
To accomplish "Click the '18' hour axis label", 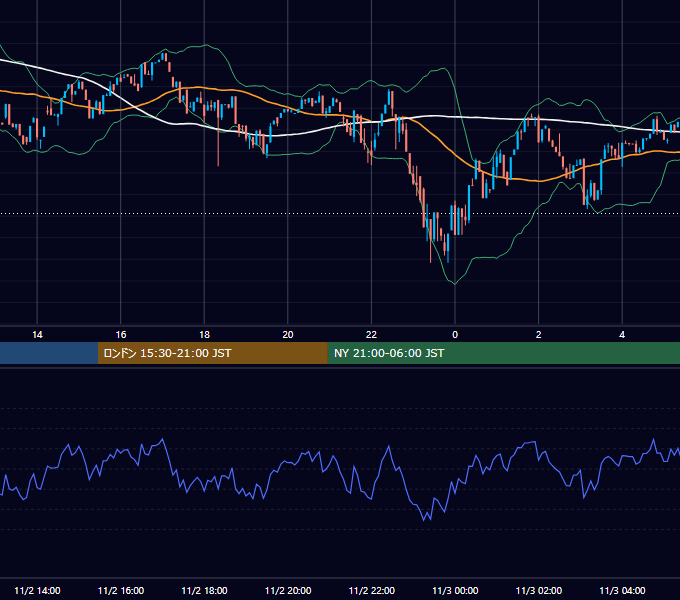I will (x=204, y=335).
